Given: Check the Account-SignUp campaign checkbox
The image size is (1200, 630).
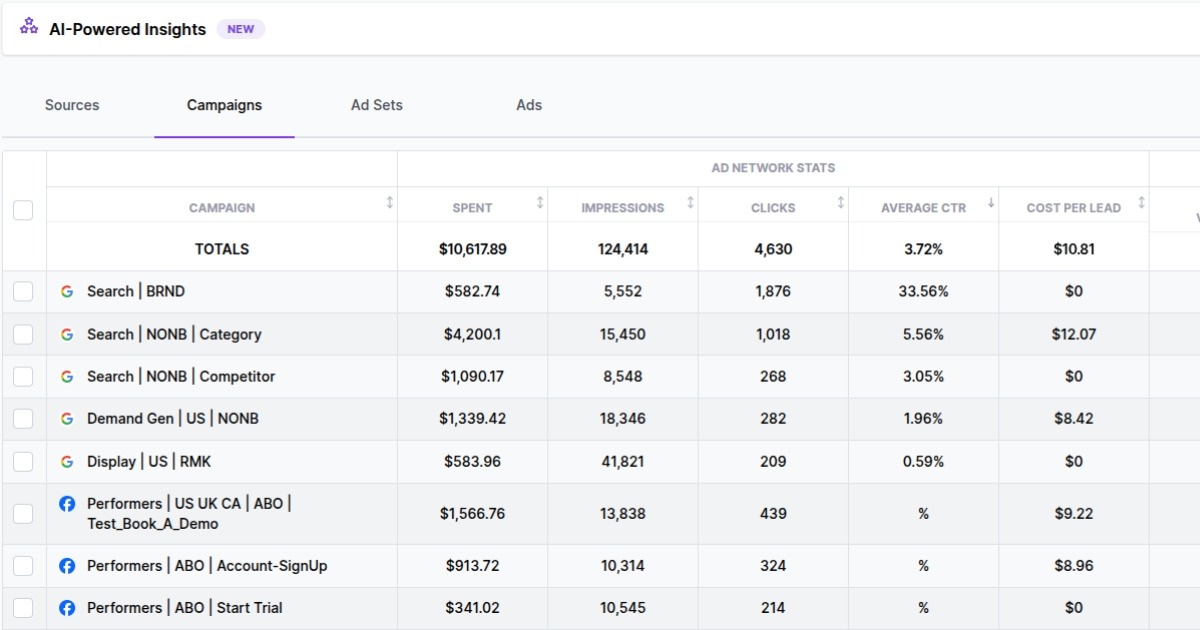Looking at the screenshot, I should tap(23, 566).
